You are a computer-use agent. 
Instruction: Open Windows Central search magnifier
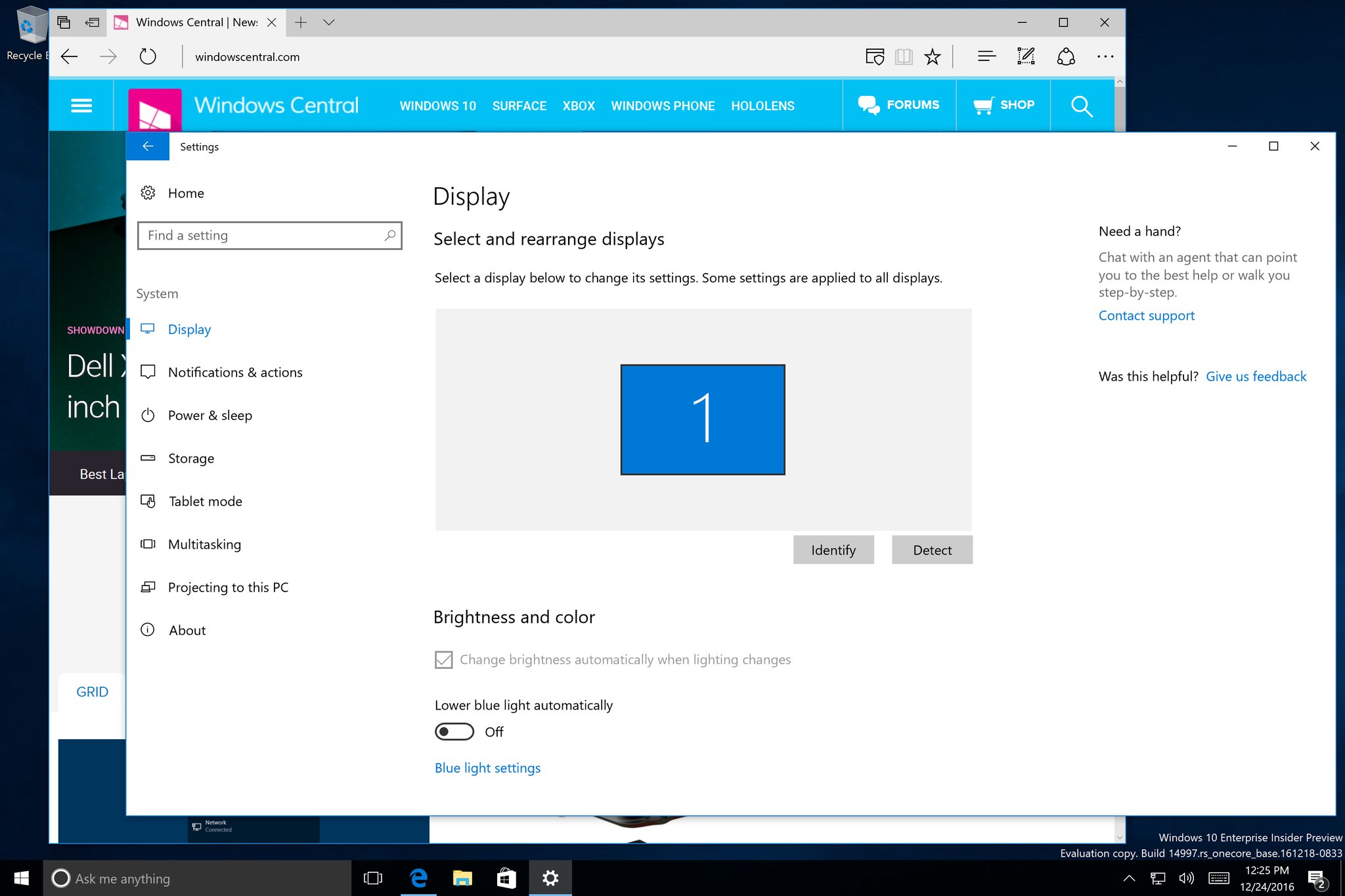(x=1081, y=106)
